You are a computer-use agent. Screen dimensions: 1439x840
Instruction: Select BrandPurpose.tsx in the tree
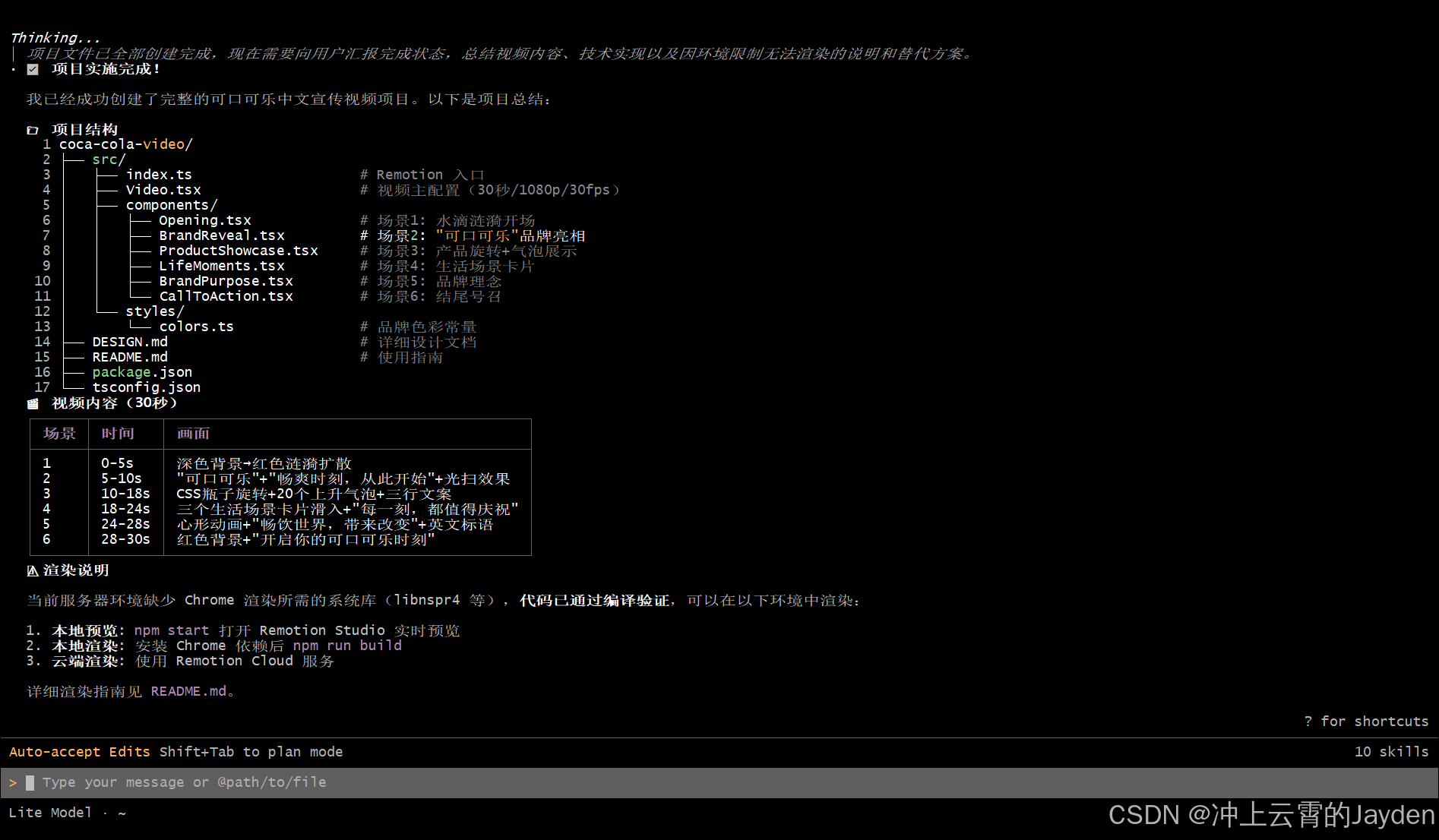point(226,281)
